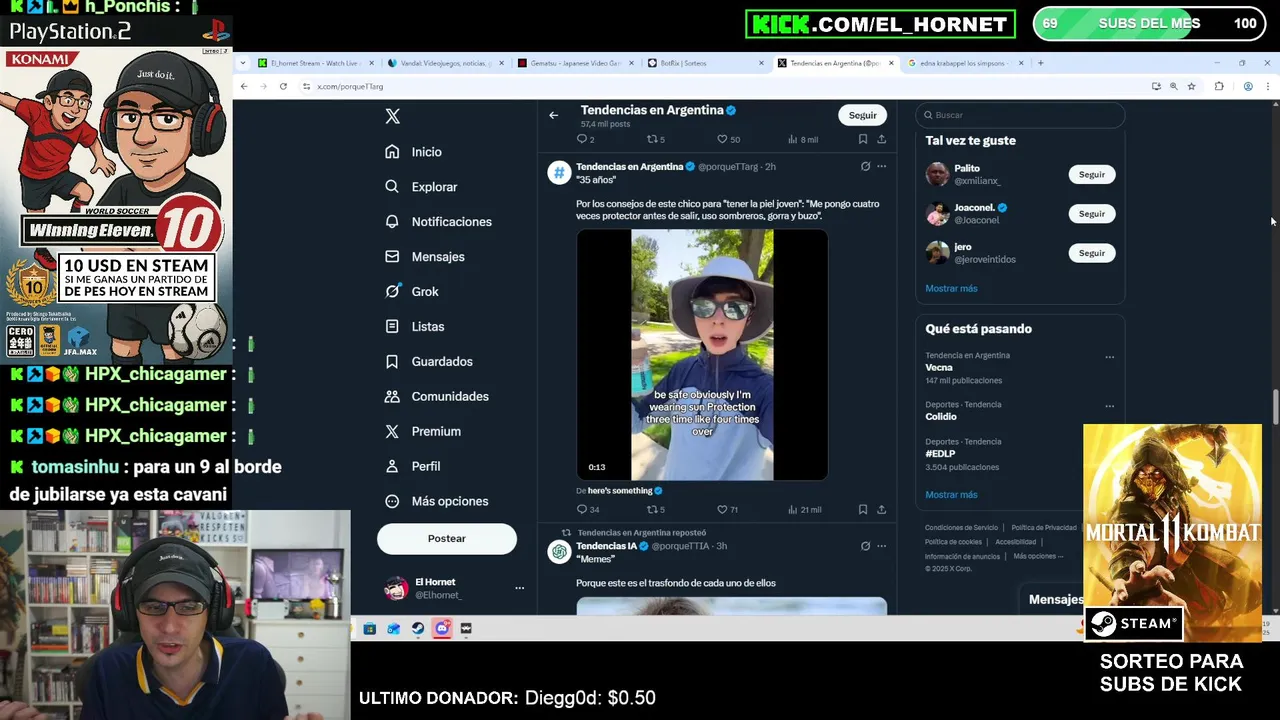Click the back arrow beside Tendencias en Argentina

coord(553,115)
